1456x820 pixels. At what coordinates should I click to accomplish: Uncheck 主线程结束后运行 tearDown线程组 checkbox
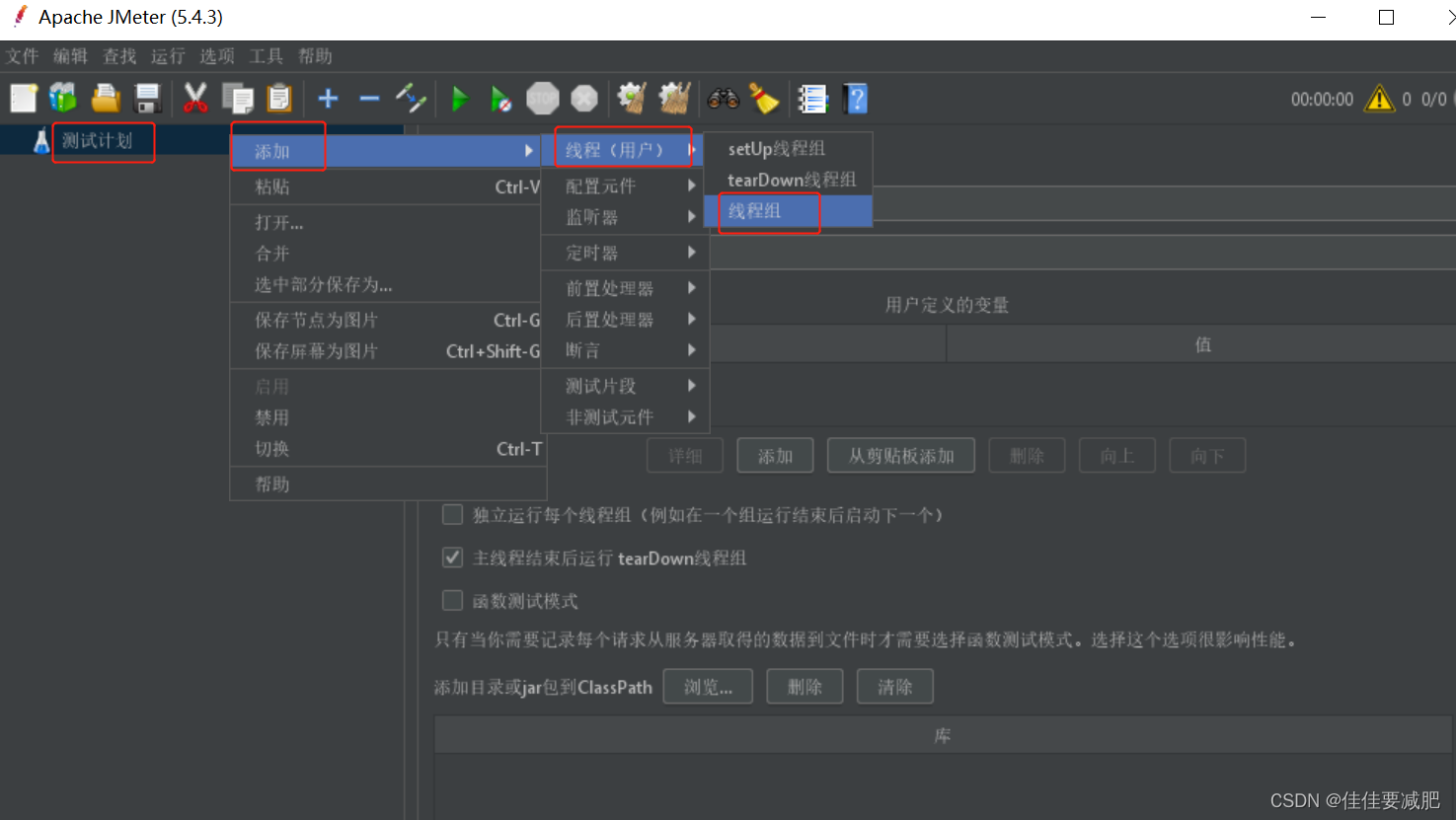(x=453, y=558)
